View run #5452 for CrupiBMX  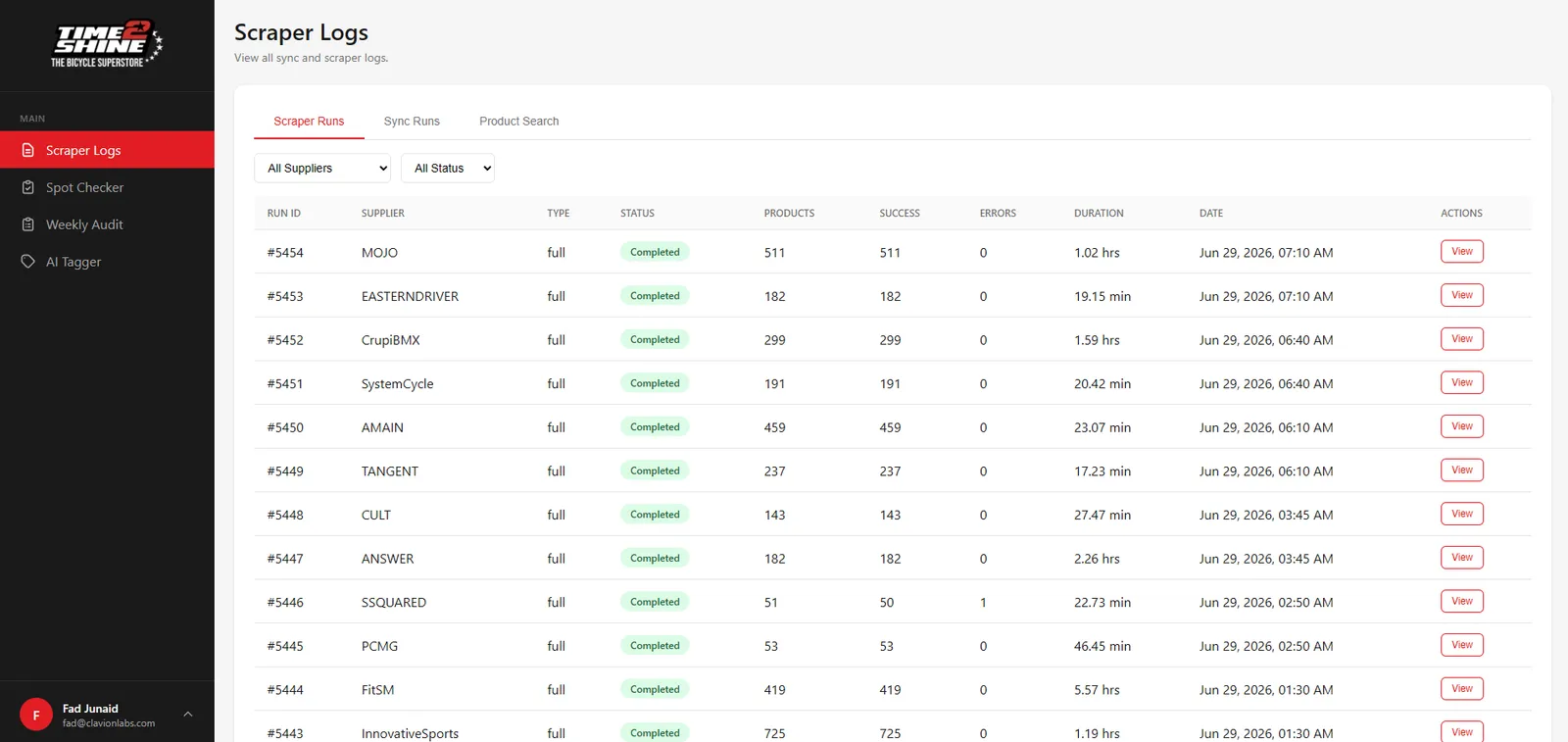pos(1462,339)
